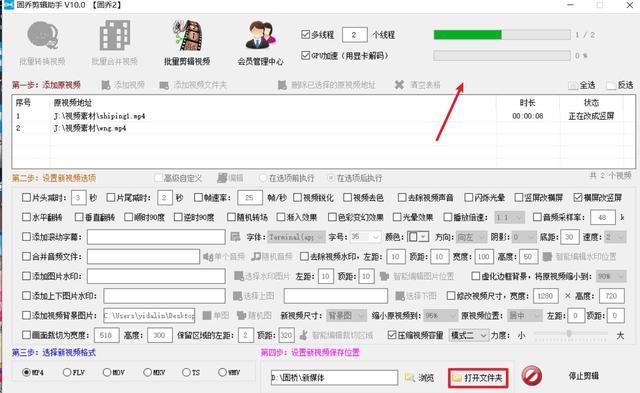Click 选择水印图片 icon
The height and width of the screenshot is (393, 640).
239,276
